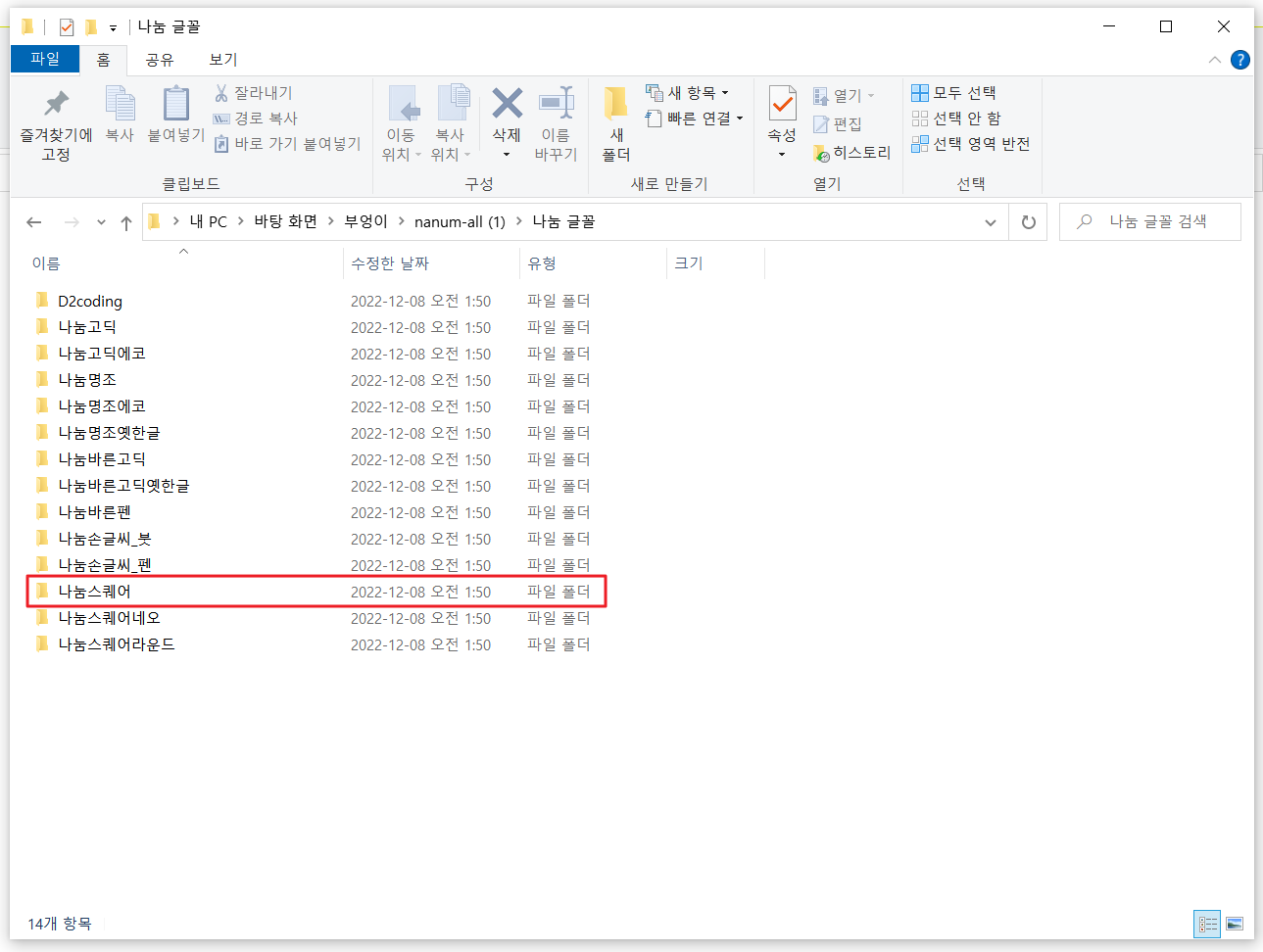Click 열기 (Open) ribbon item
Image resolution: width=1263 pixels, height=952 pixels.
click(843, 96)
